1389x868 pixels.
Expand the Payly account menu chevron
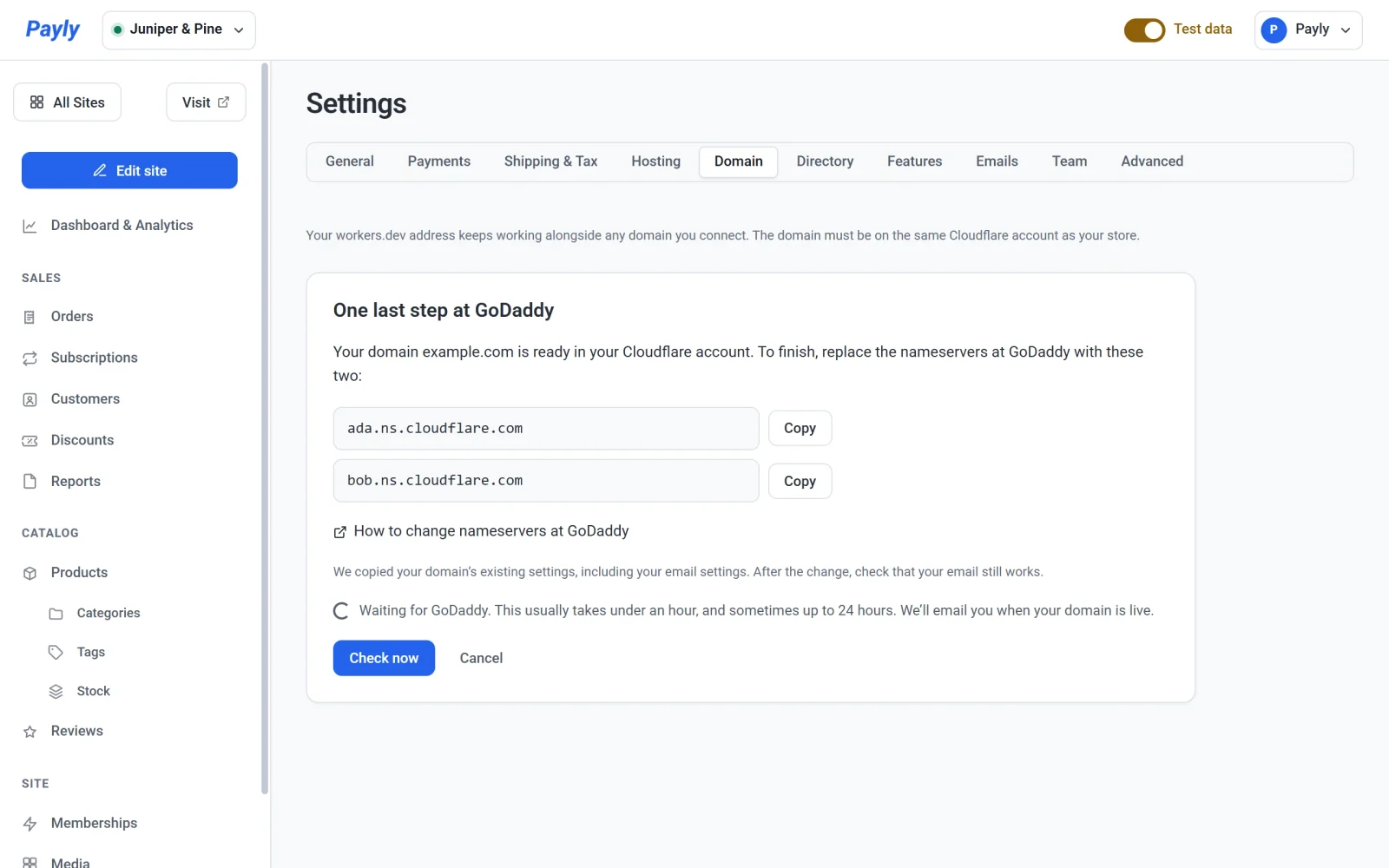click(1346, 30)
